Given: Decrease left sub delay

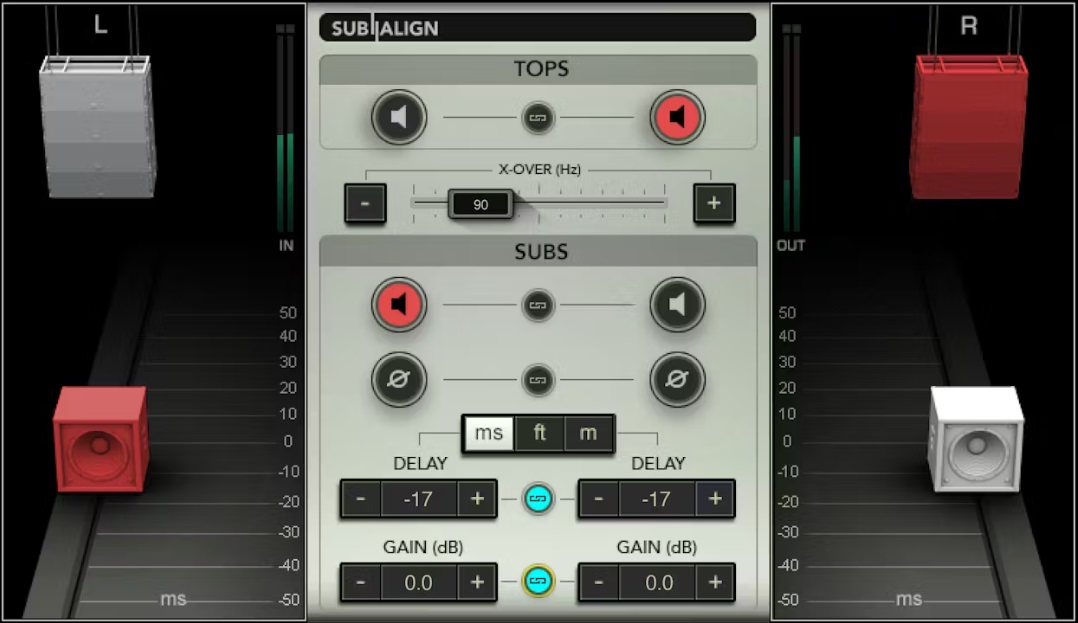Looking at the screenshot, I should click(x=361, y=499).
